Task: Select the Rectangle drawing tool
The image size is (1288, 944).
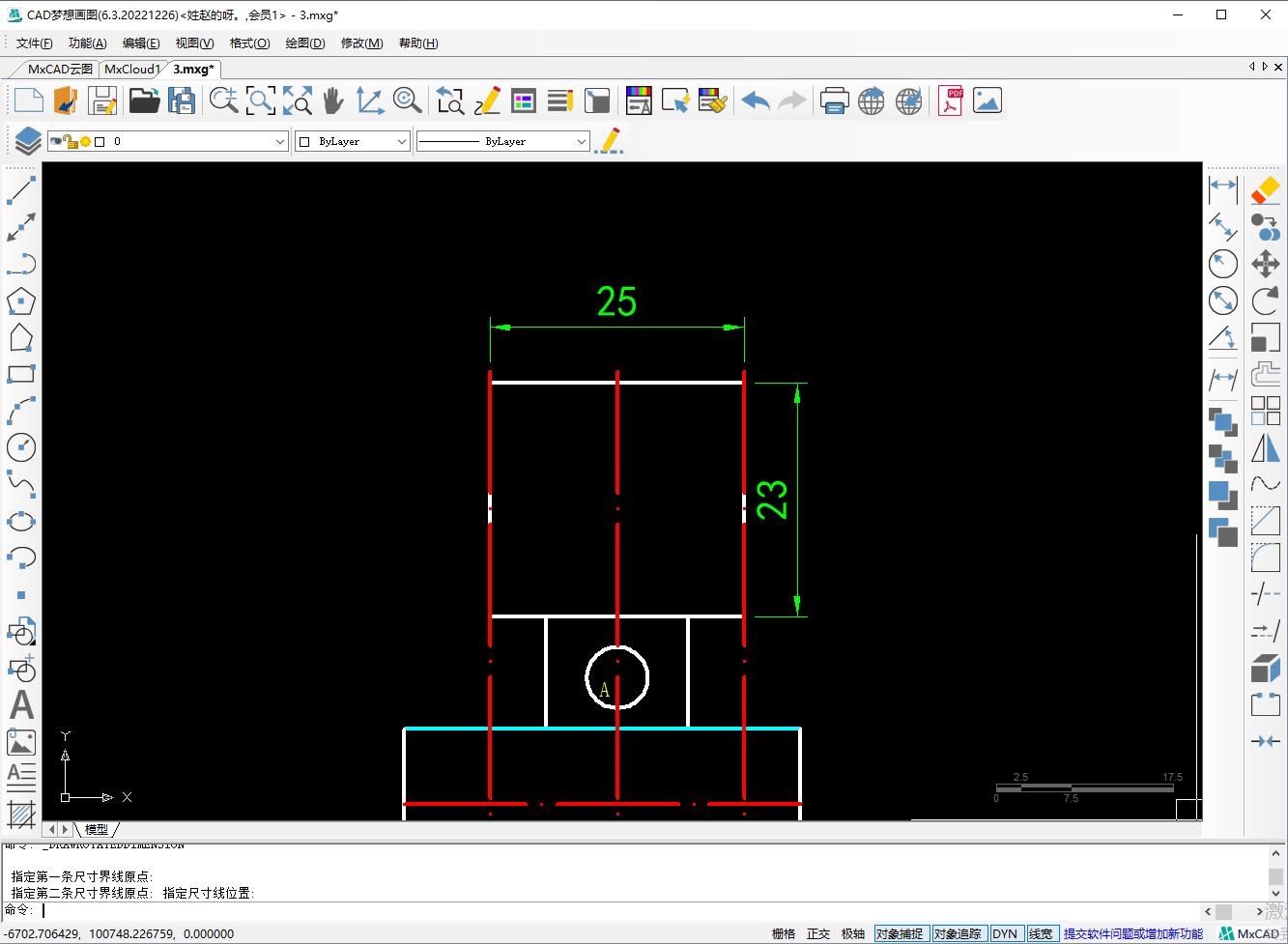Action: click(x=21, y=374)
